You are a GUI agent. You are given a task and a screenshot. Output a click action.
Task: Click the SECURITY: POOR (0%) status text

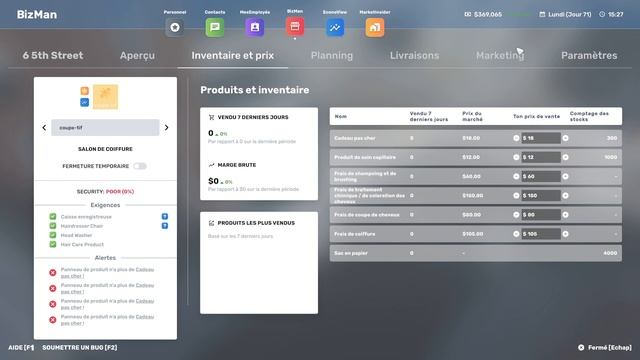105,191
